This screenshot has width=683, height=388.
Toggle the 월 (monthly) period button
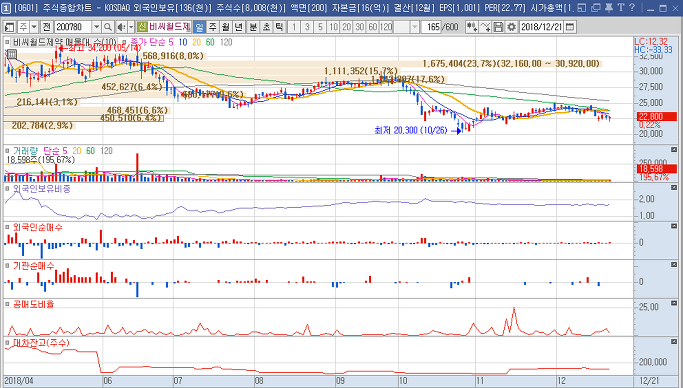click(226, 27)
